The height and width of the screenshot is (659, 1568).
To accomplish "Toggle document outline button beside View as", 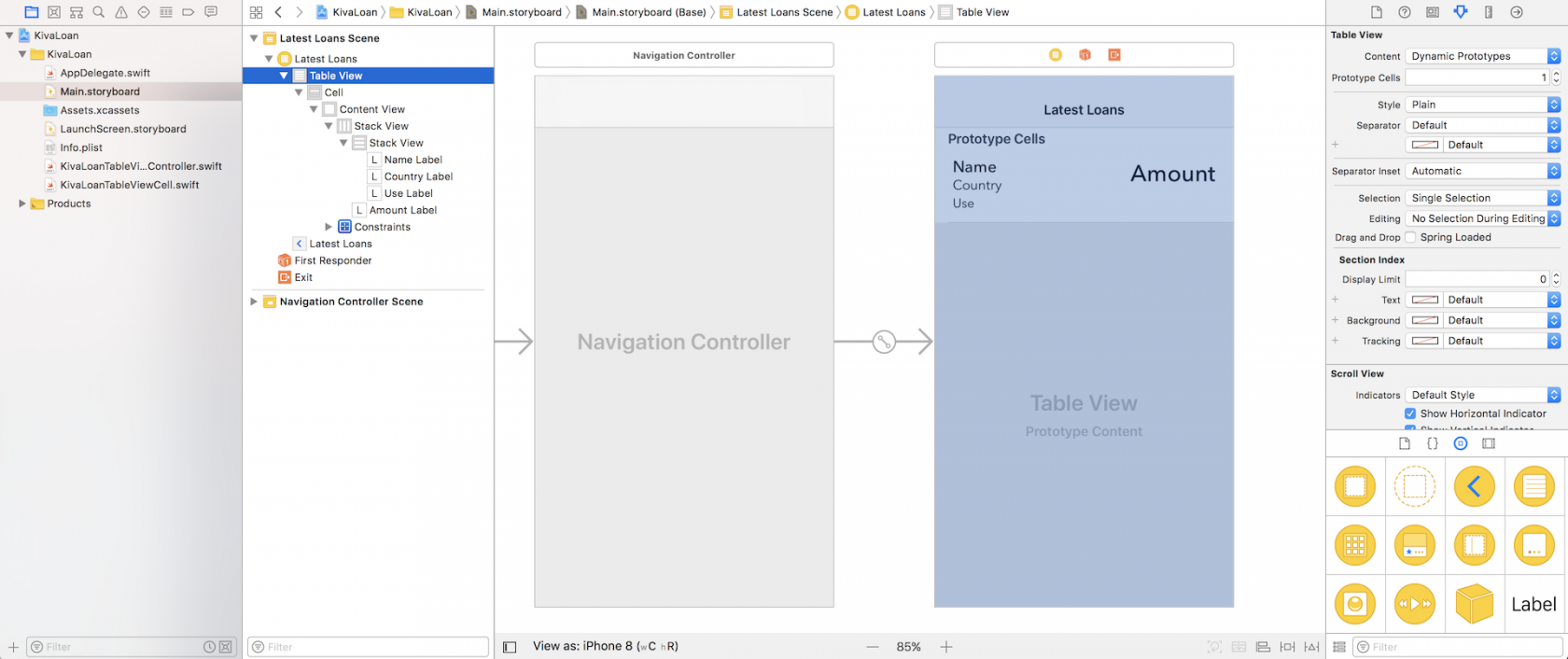I will 510,647.
